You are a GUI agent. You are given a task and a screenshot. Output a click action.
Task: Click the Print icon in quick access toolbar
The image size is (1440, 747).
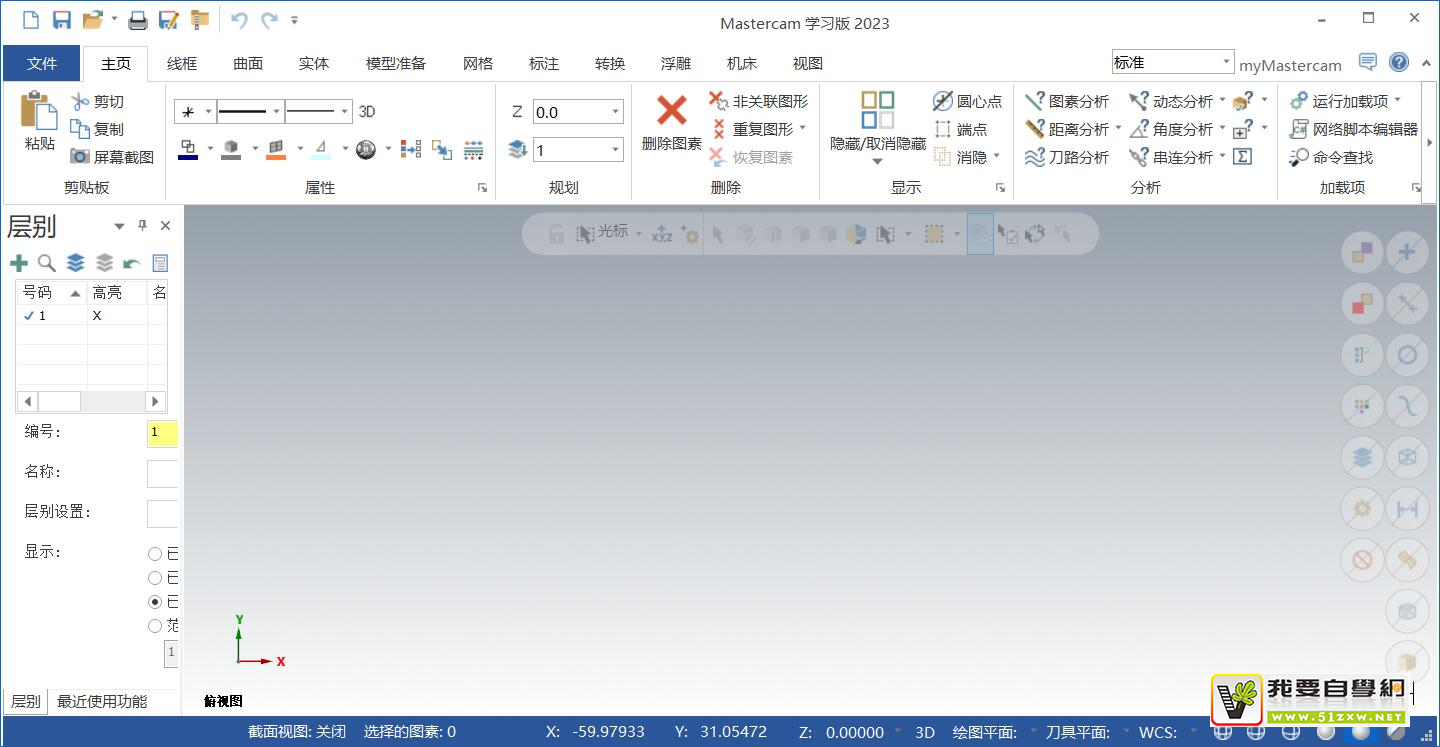point(138,20)
